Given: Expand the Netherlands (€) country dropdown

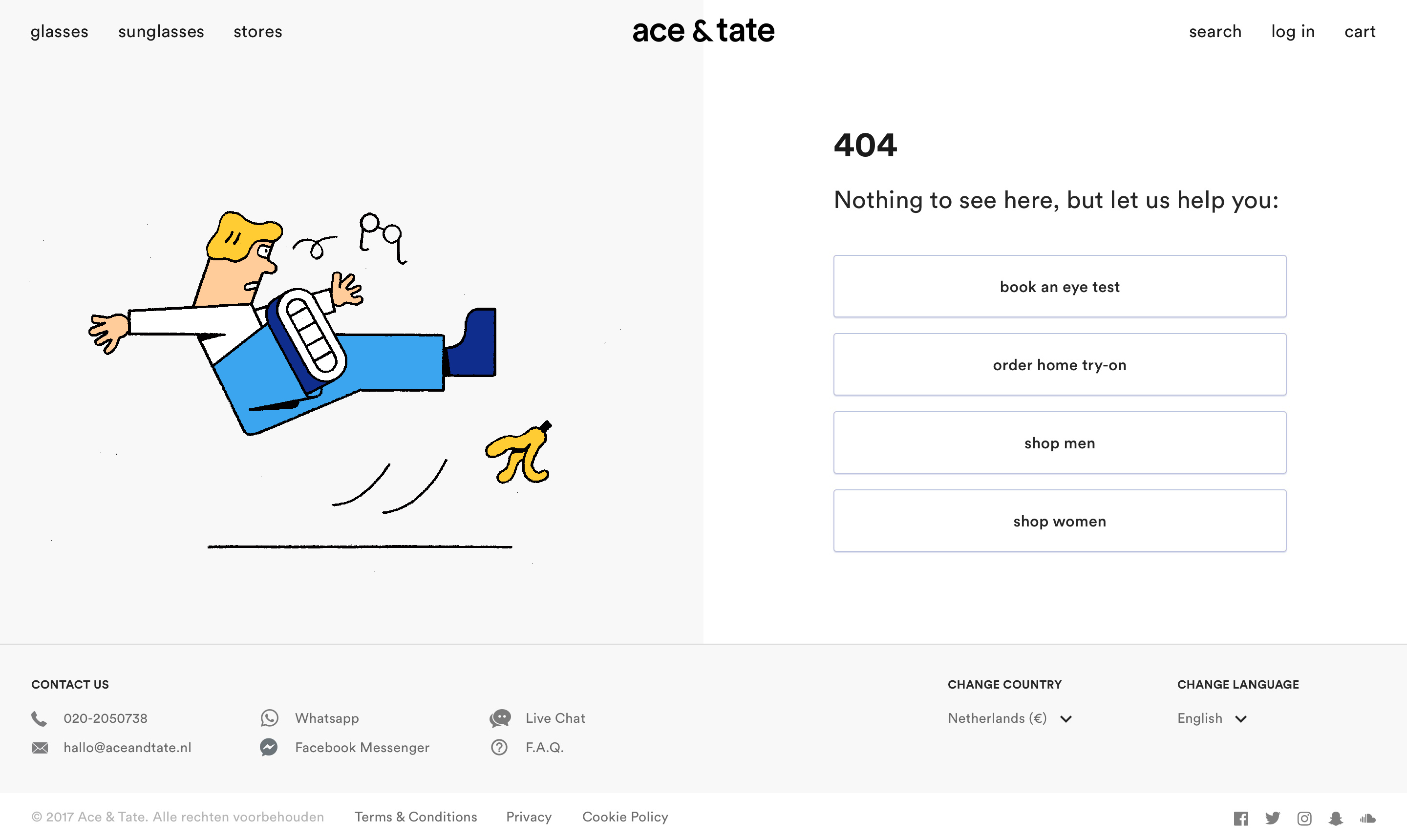Looking at the screenshot, I should pos(1009,719).
